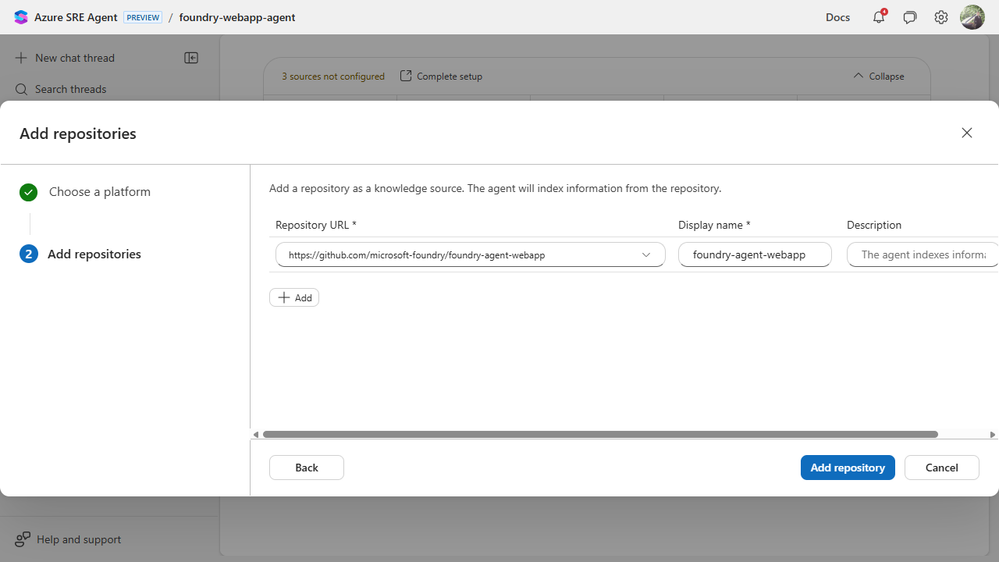Click the '3 sources not configured' text
The width and height of the screenshot is (999, 562).
(333, 76)
